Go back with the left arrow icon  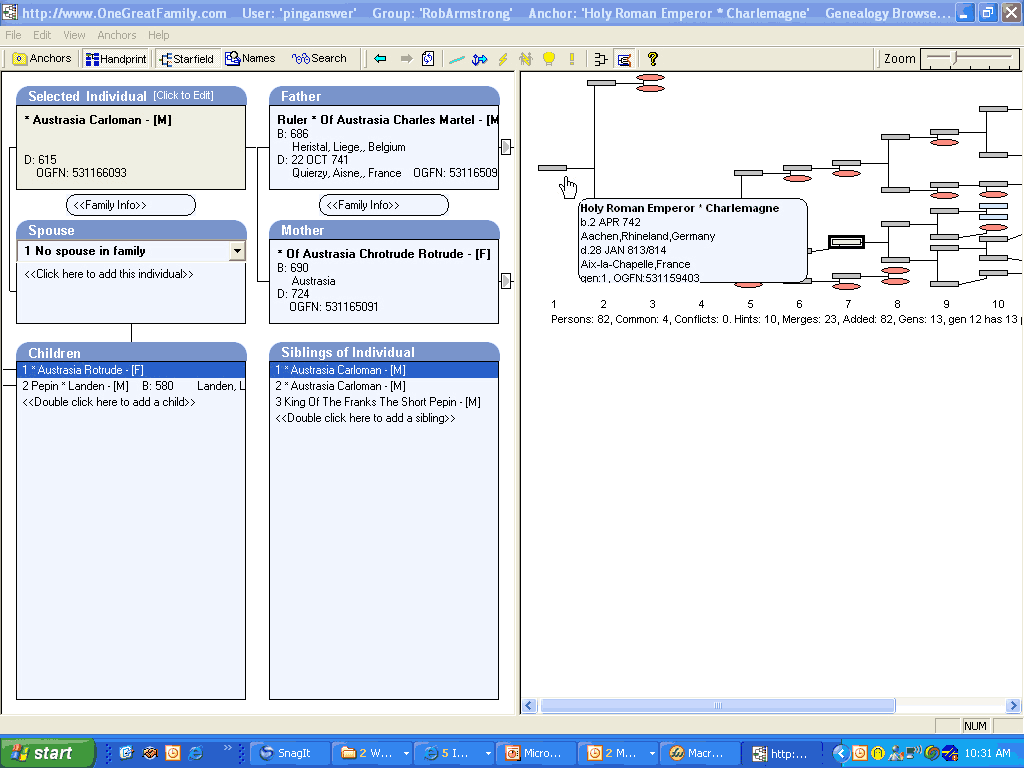tap(380, 59)
